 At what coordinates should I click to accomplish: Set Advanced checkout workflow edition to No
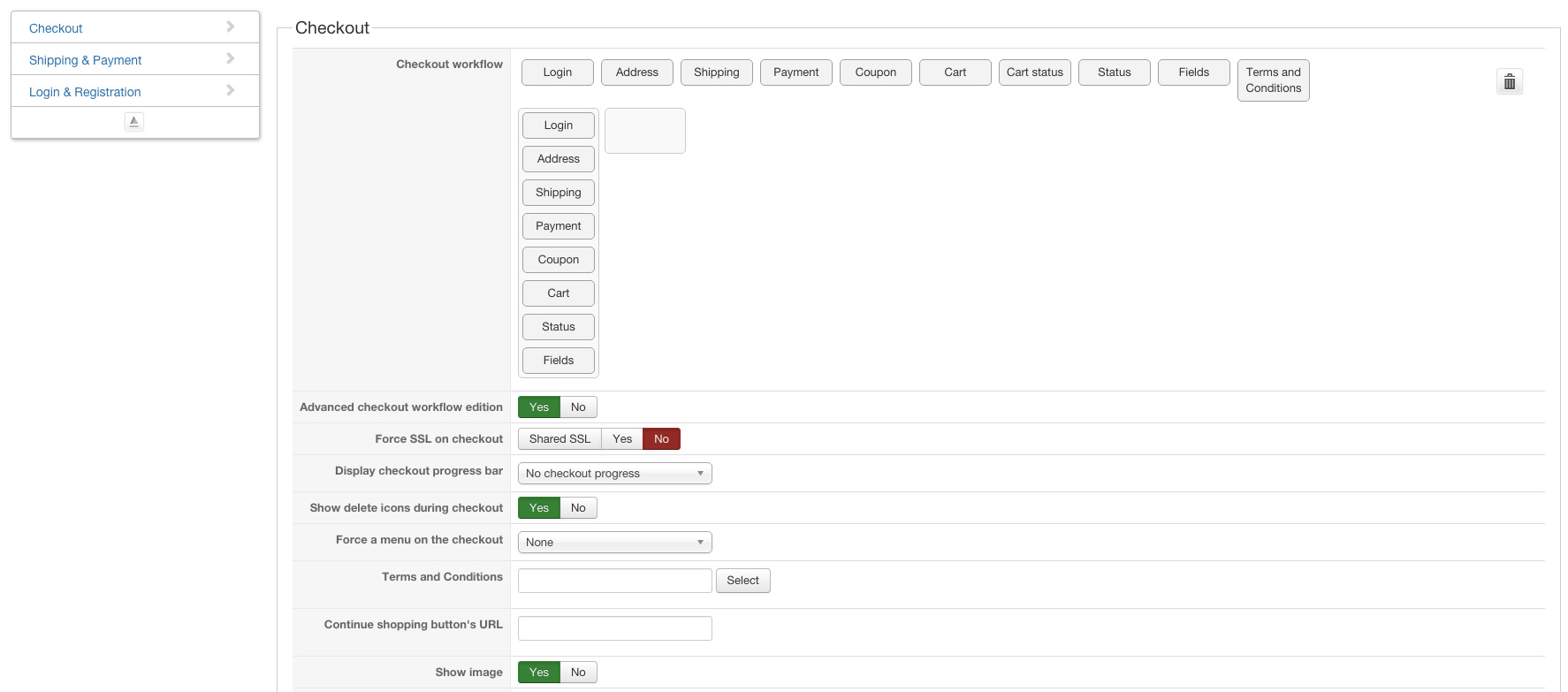[578, 407]
